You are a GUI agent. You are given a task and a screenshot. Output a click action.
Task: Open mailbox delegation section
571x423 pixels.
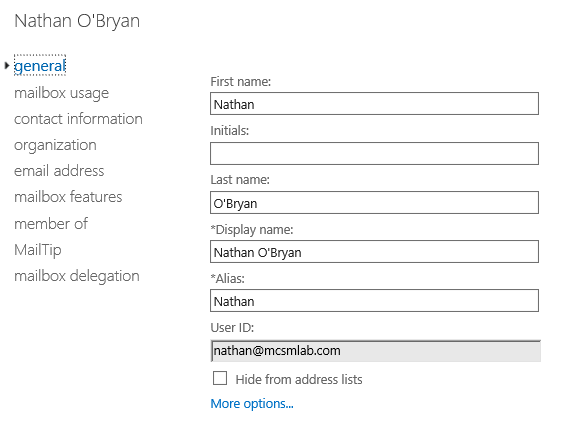tap(77, 276)
